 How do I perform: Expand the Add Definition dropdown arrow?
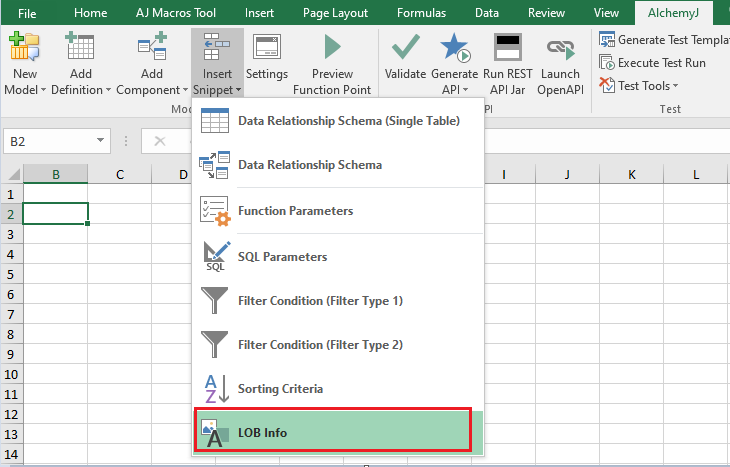[x=108, y=89]
